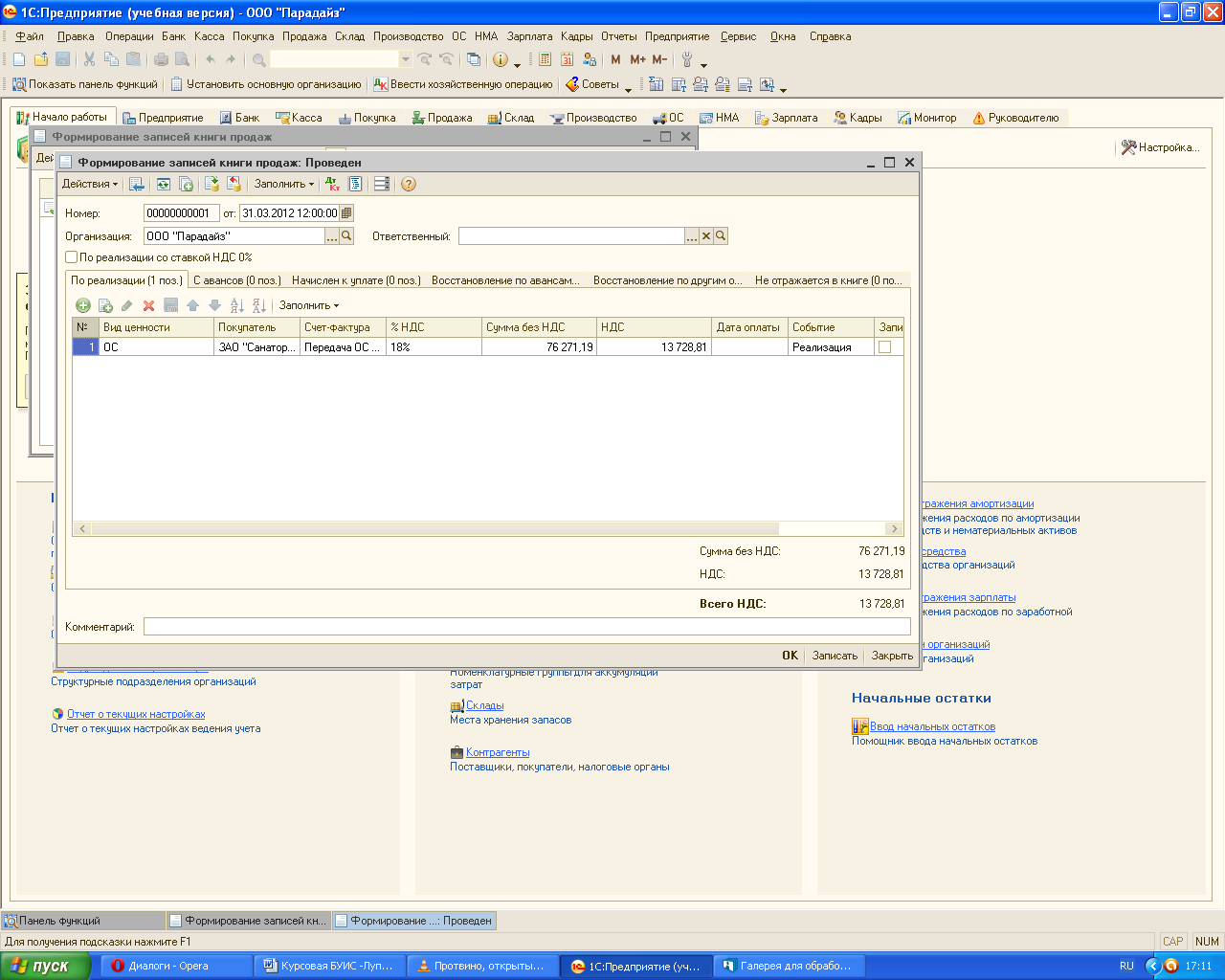Delete the selected row with red X
Viewport: 1225px width, 980px height.
point(148,305)
